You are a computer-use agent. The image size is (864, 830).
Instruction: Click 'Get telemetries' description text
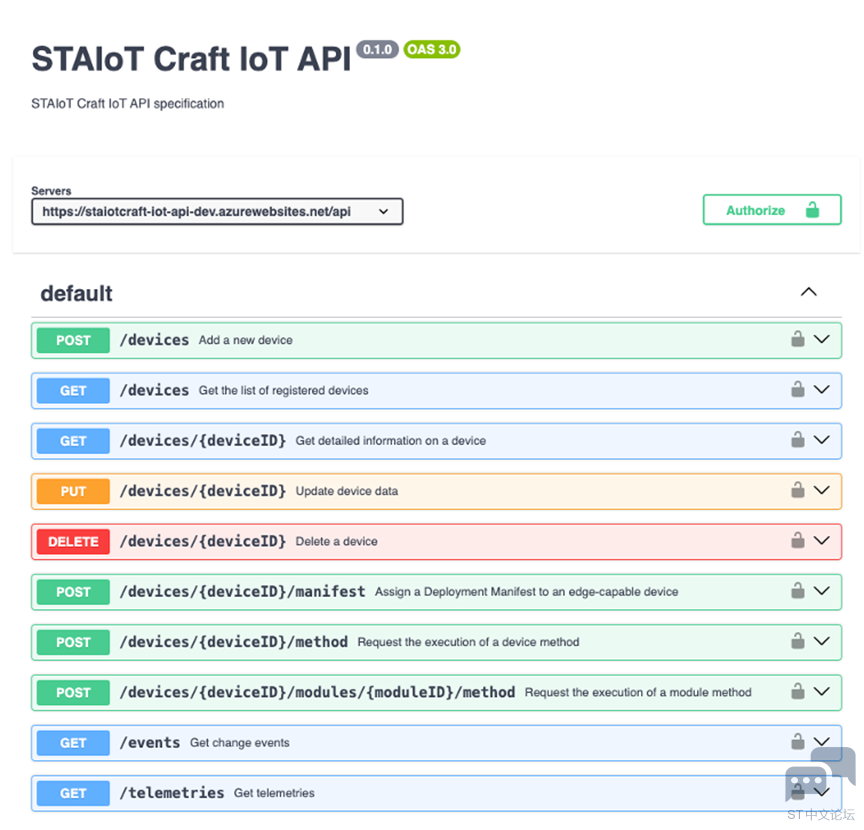[274, 793]
